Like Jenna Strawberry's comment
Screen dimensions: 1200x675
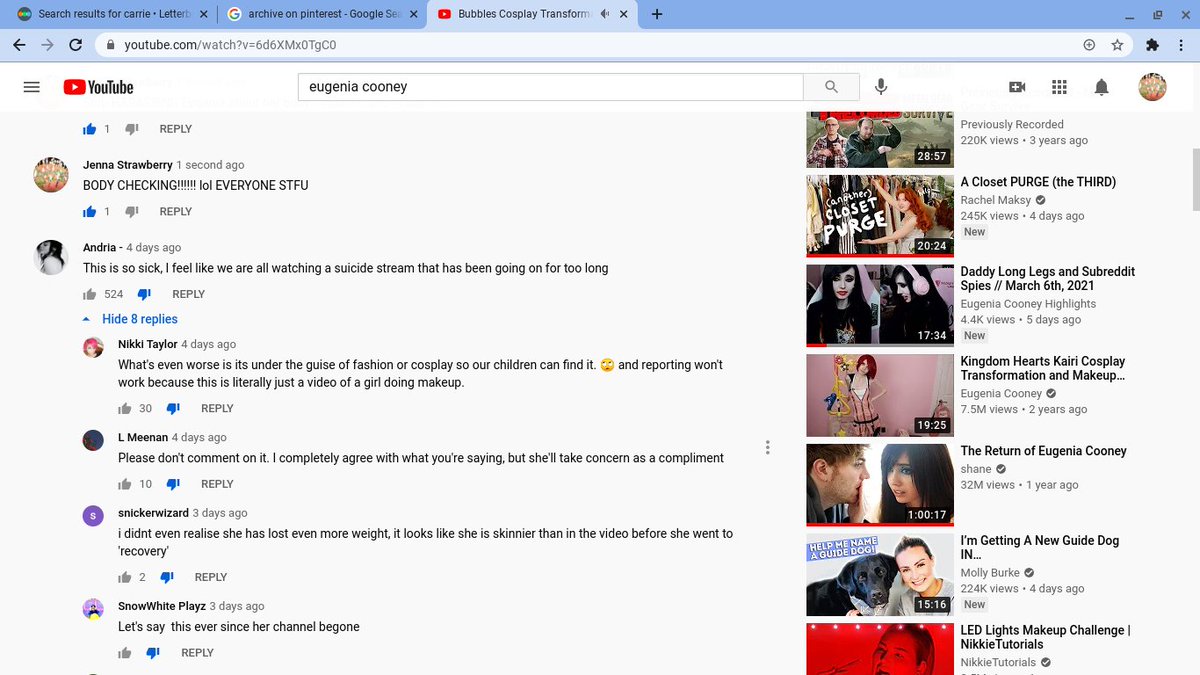90,211
